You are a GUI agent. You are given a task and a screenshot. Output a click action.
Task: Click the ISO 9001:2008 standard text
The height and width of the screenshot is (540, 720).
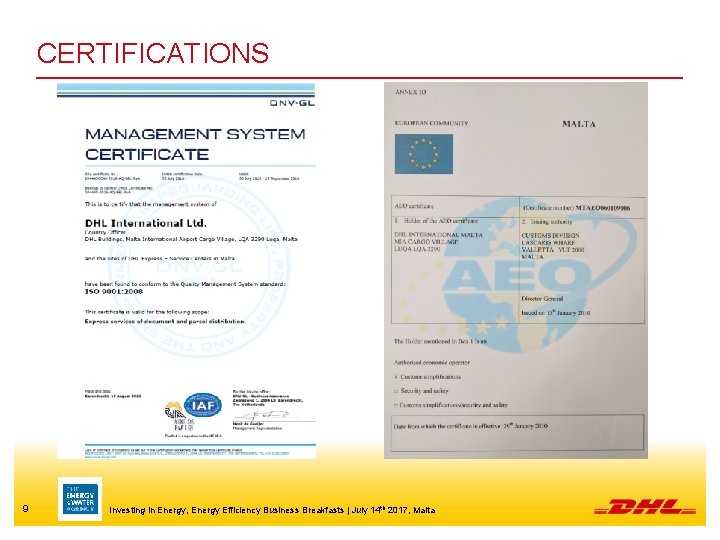pos(113,291)
